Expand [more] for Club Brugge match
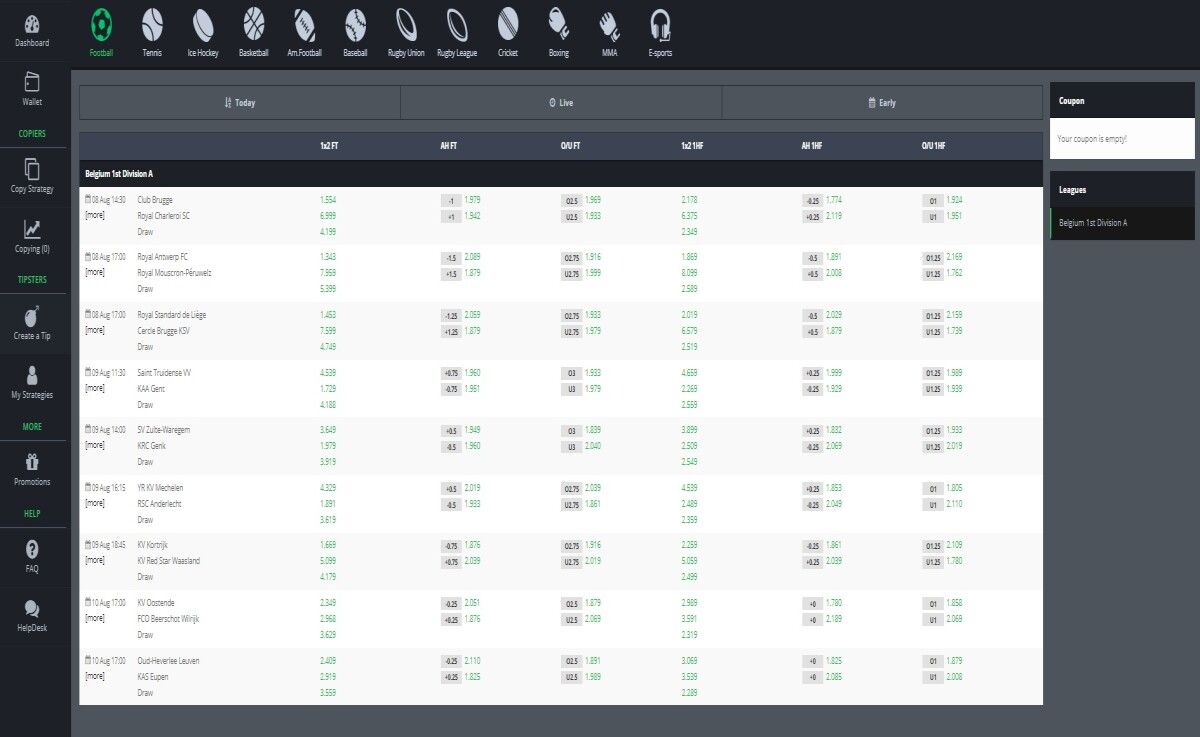The width and height of the screenshot is (1200, 737). pyautogui.click(x=95, y=215)
